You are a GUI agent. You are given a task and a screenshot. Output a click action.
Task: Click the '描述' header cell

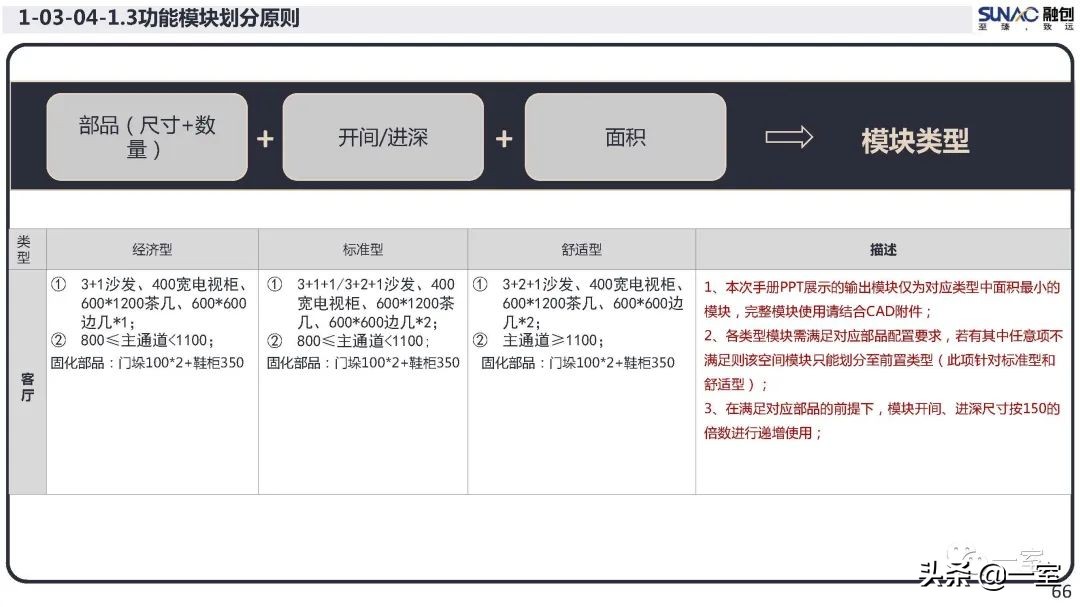(884, 249)
